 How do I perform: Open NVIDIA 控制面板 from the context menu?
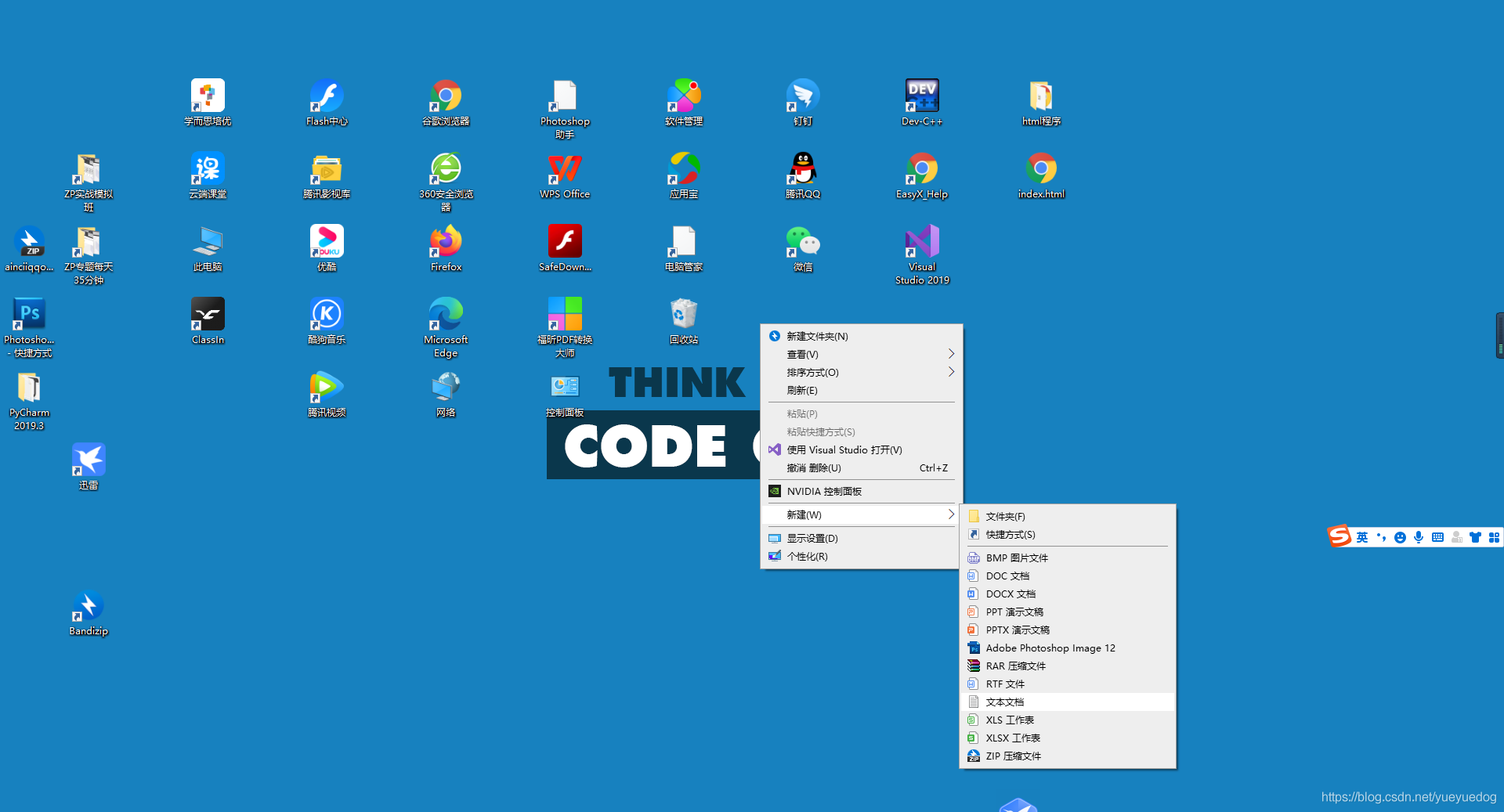point(861,492)
